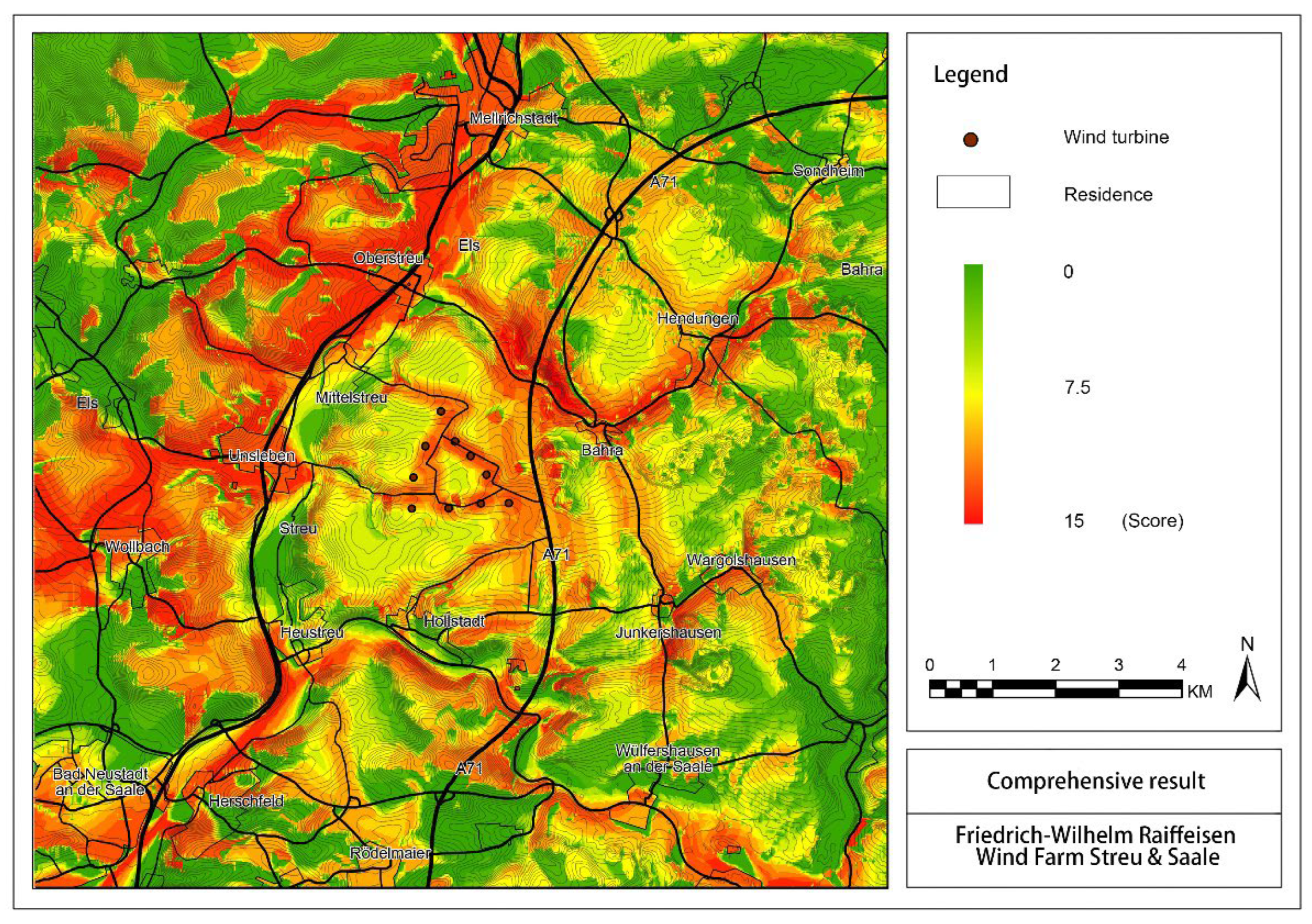Image resolution: width=1312 pixels, height=924 pixels.
Task: Select the Hendungen map label
Action: 697,318
